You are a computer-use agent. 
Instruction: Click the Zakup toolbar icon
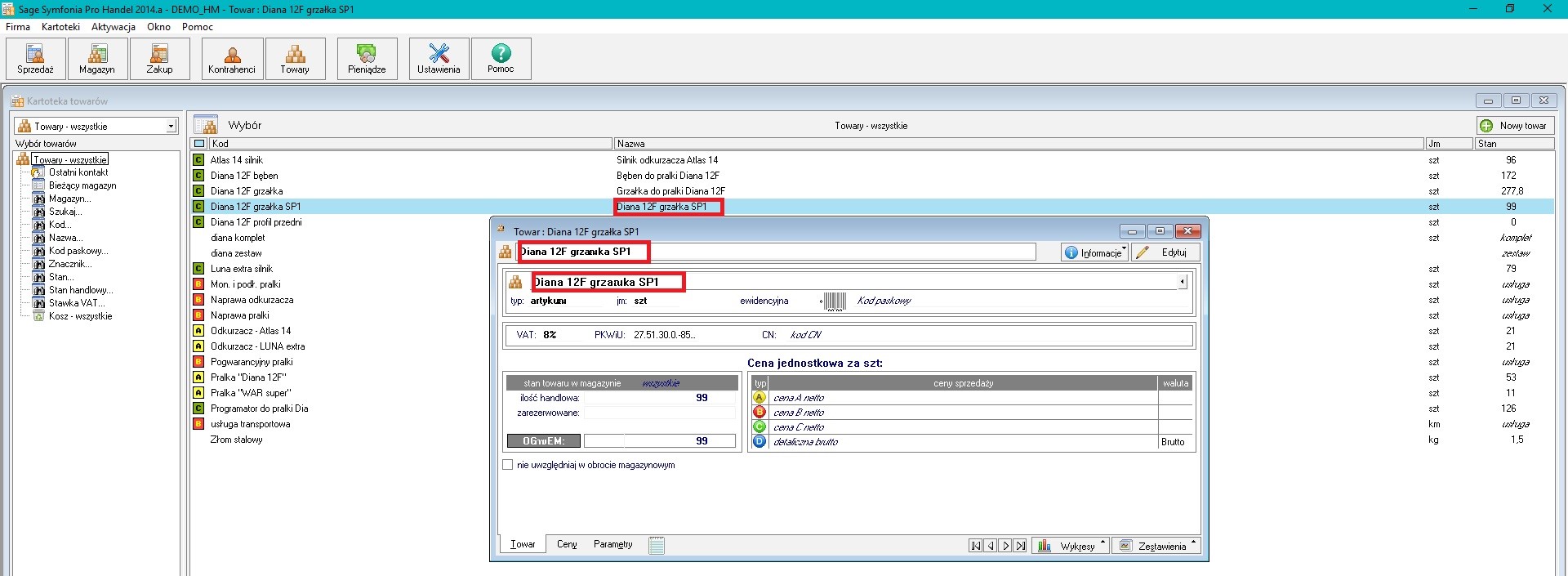click(x=159, y=59)
